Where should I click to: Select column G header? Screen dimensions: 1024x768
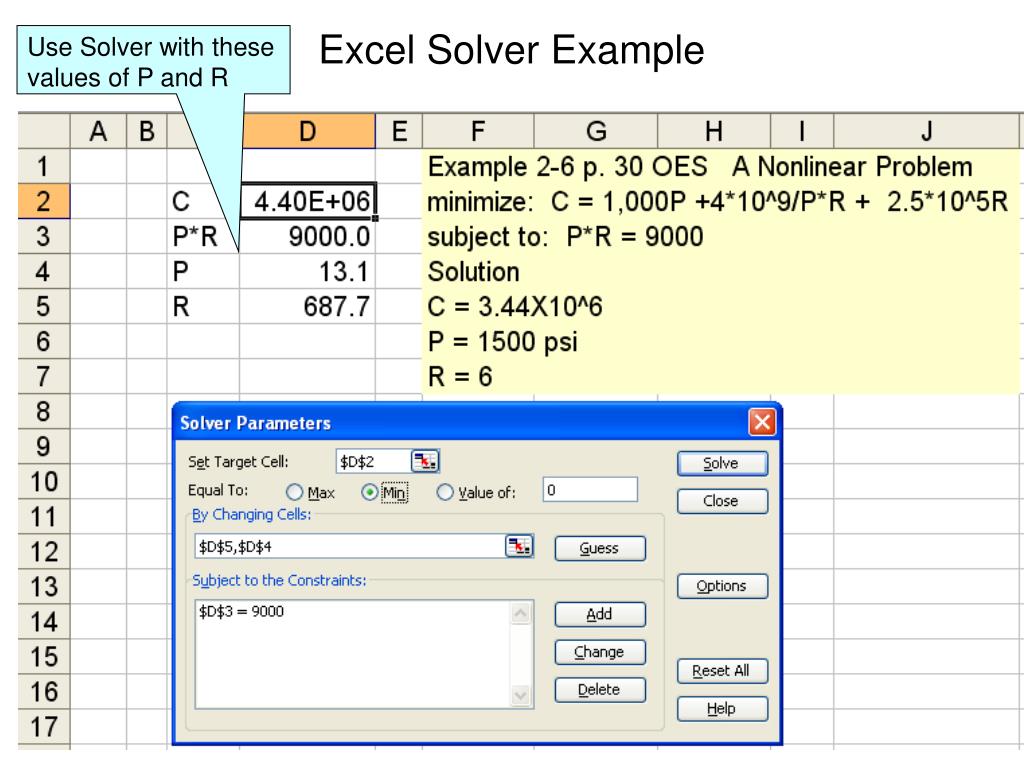[596, 131]
